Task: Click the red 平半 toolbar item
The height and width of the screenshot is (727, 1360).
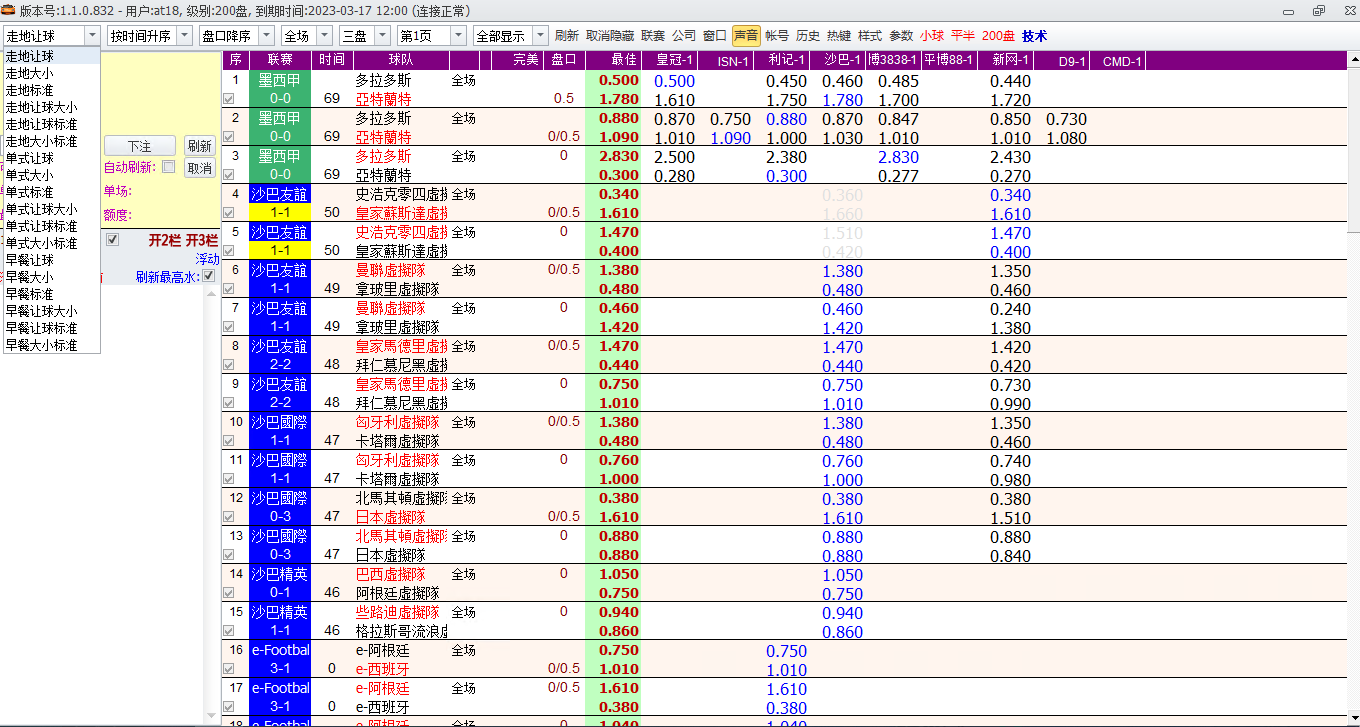Action: pos(963,36)
